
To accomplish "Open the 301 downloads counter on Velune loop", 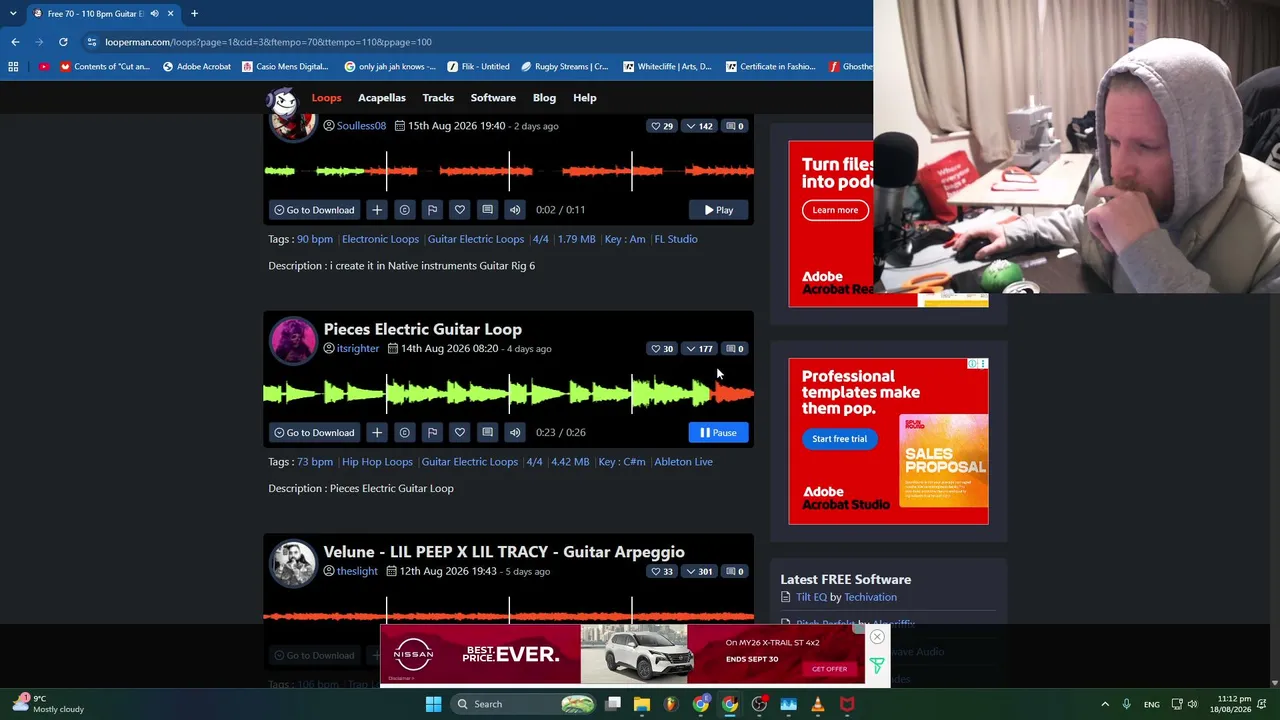I will point(699,572).
